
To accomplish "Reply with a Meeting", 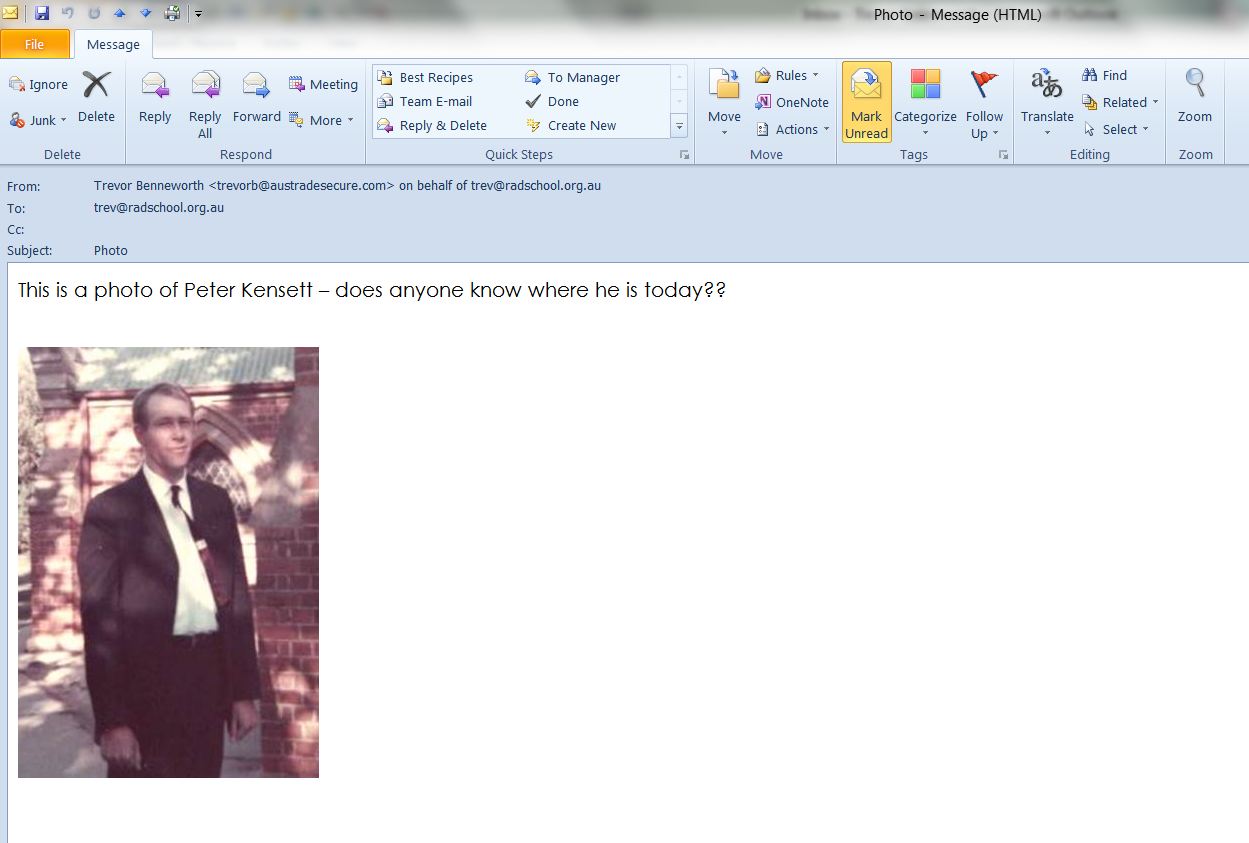I will click(323, 85).
